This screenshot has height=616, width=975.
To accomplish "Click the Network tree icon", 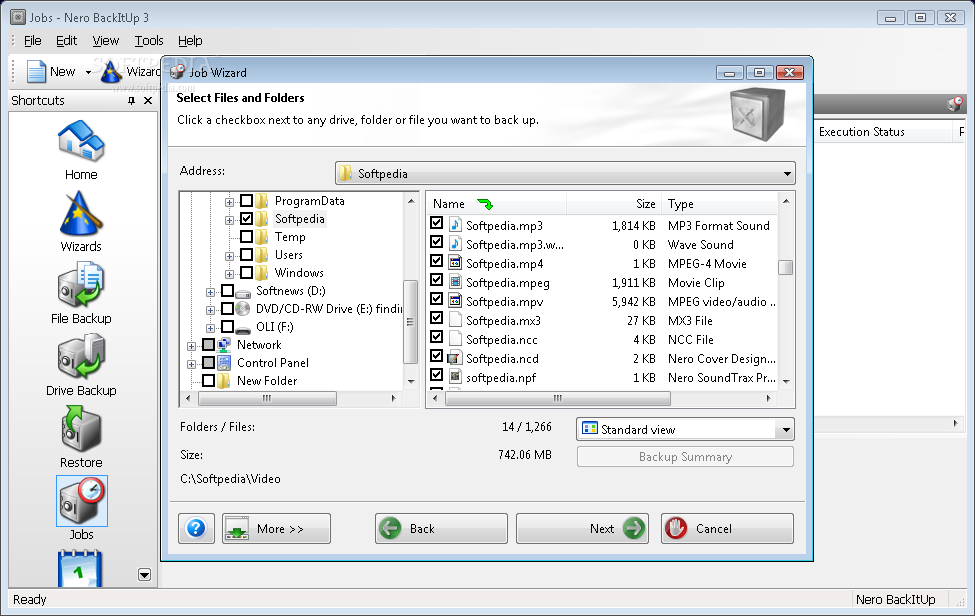I will pyautogui.click(x=224, y=345).
